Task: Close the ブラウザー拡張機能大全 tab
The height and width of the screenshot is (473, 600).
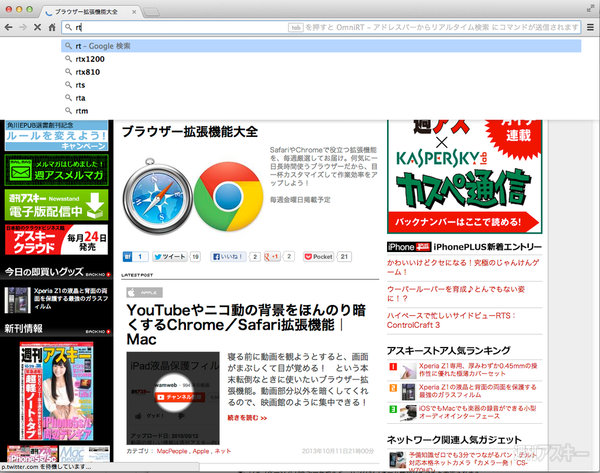Action: coord(134,12)
